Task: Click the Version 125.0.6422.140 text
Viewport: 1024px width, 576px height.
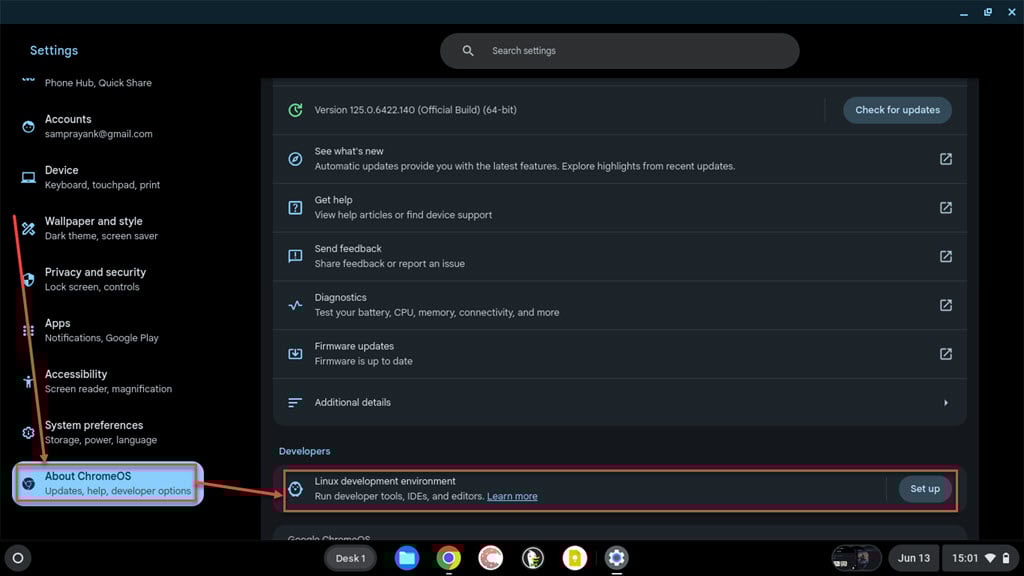Action: click(x=415, y=110)
